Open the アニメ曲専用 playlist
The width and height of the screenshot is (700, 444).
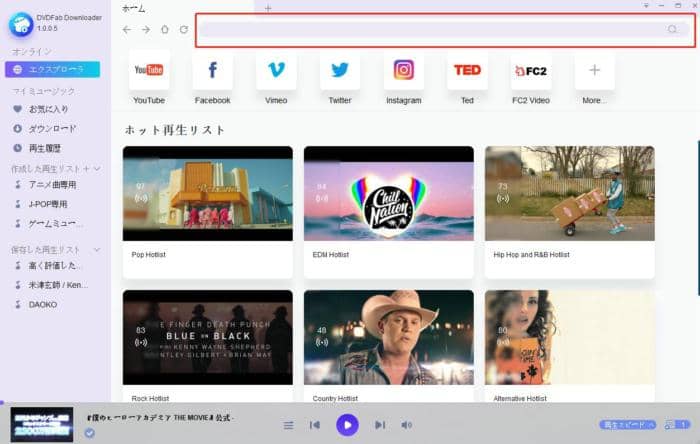click(52, 185)
